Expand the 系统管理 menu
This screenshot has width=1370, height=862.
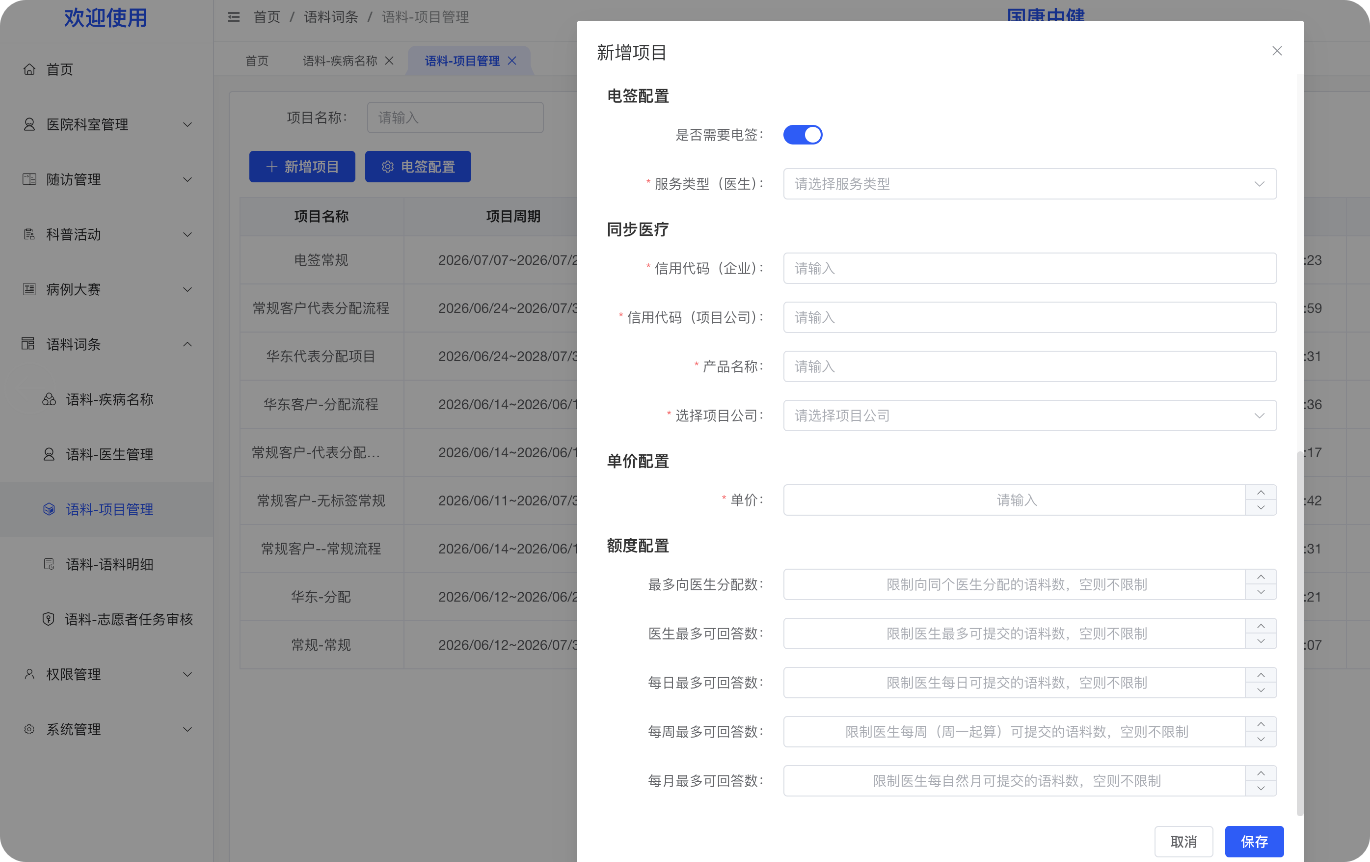[187, 730]
